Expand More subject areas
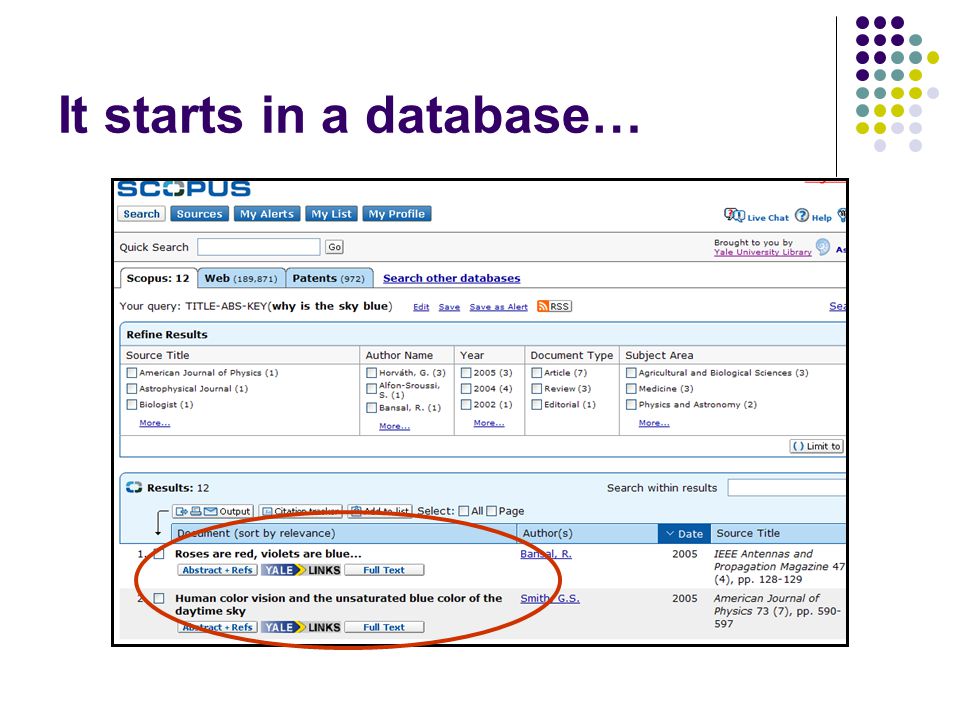The image size is (960, 720). (654, 422)
